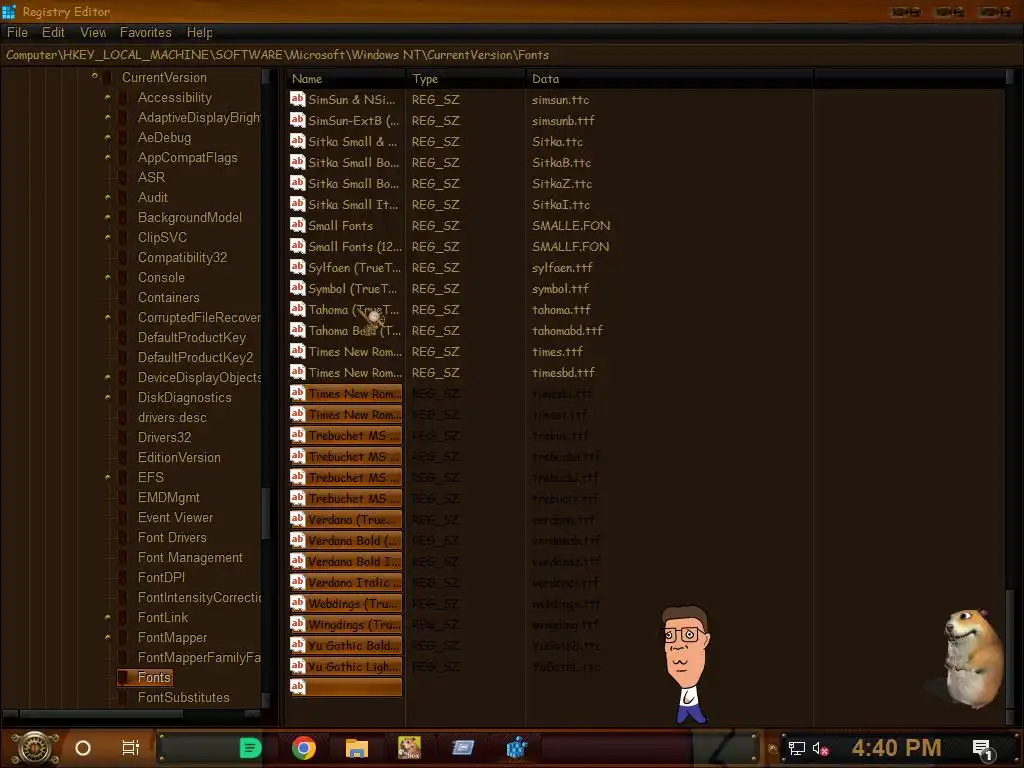Open Task View on the taskbar
This screenshot has height=768, width=1024.
point(131,748)
